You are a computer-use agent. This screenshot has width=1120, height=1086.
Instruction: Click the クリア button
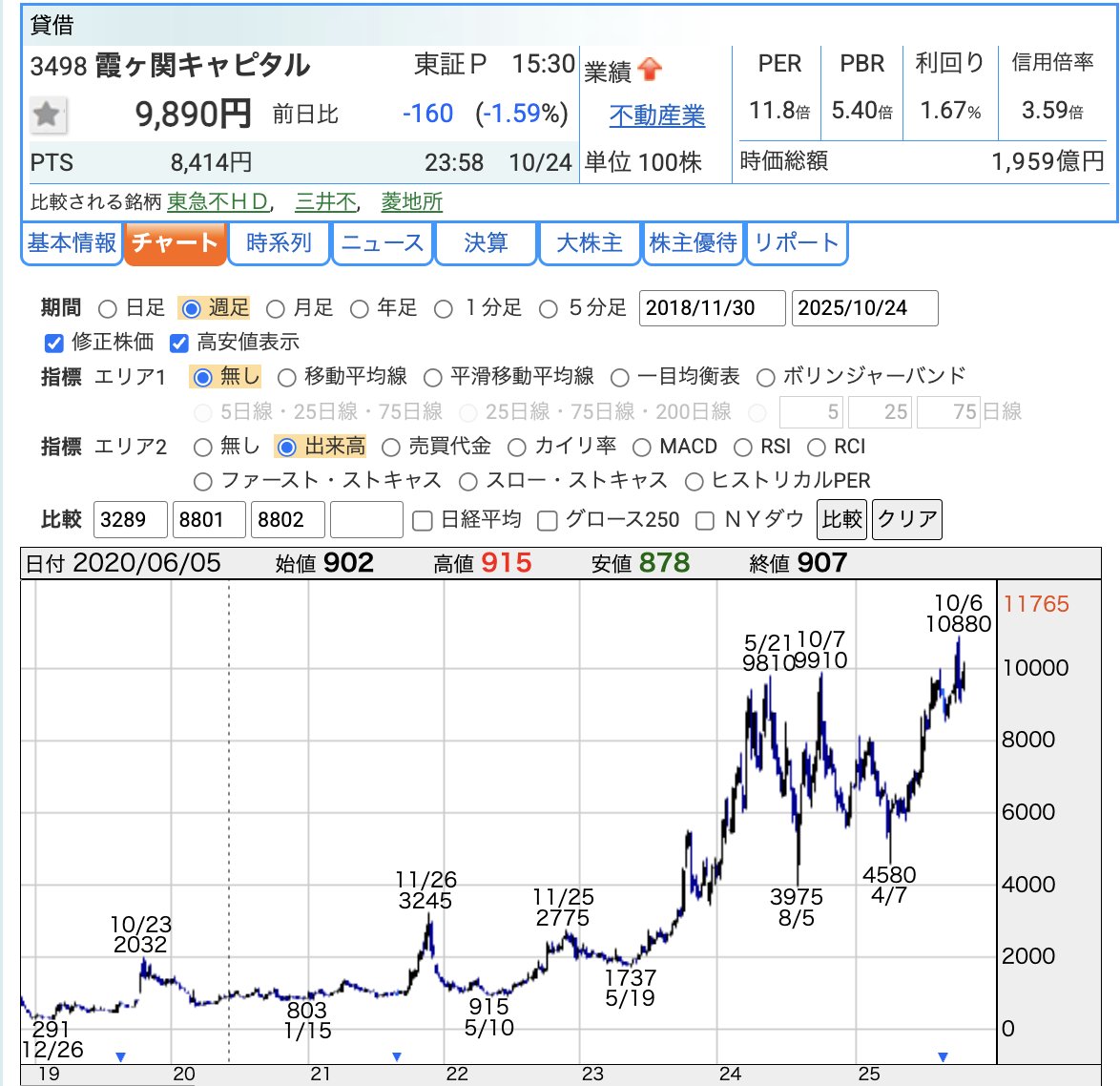click(905, 519)
